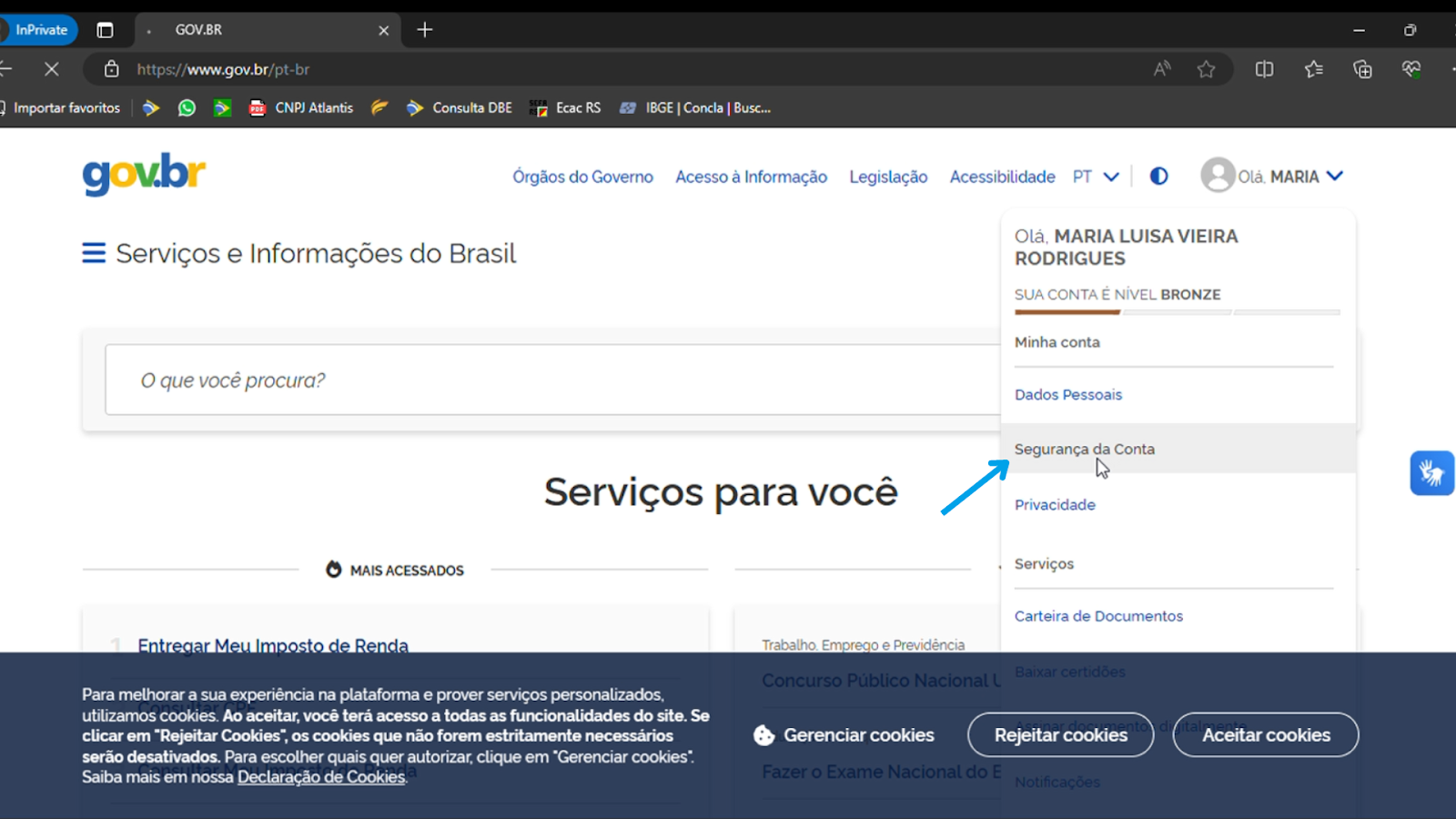Open the favorites list icon
The height and width of the screenshot is (819, 1456).
tap(1313, 69)
